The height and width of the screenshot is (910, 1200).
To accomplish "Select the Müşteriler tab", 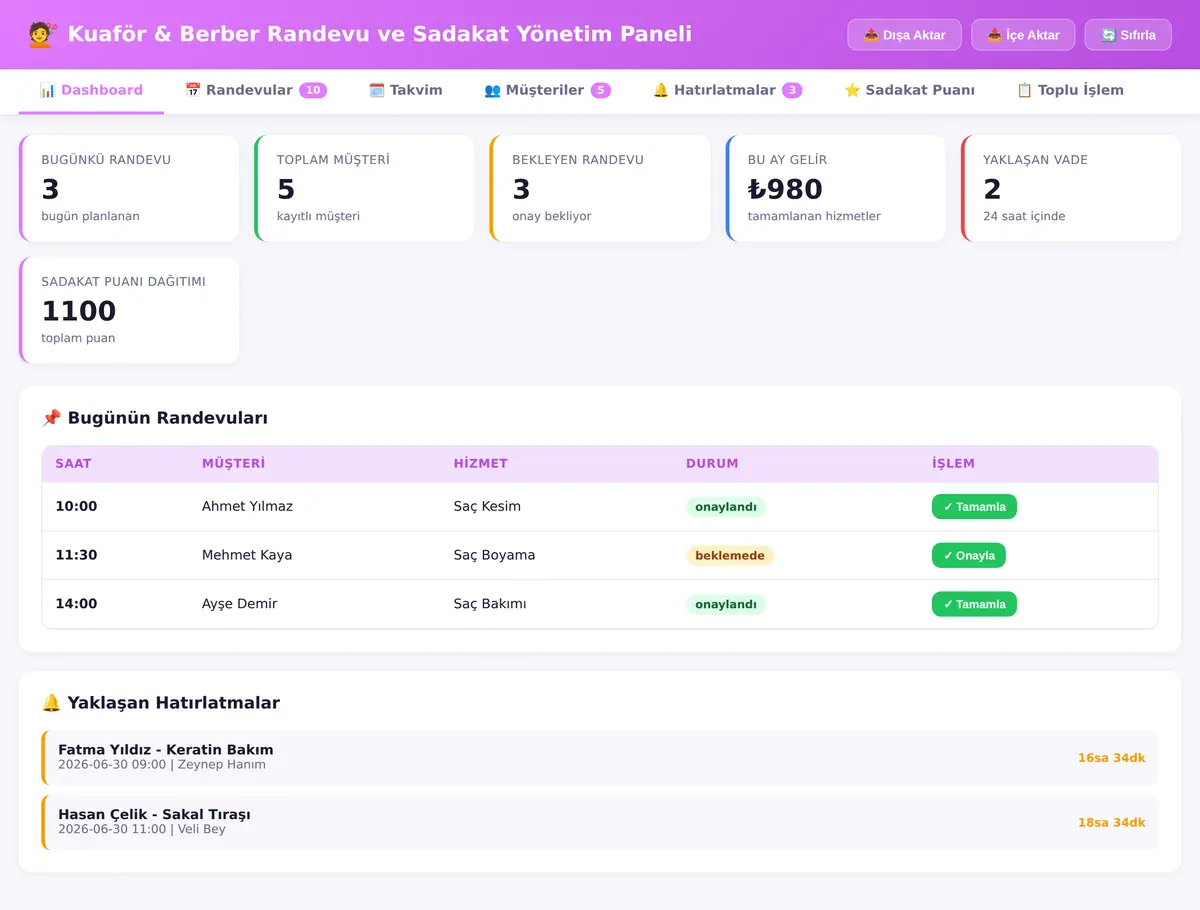I will [x=547, y=90].
